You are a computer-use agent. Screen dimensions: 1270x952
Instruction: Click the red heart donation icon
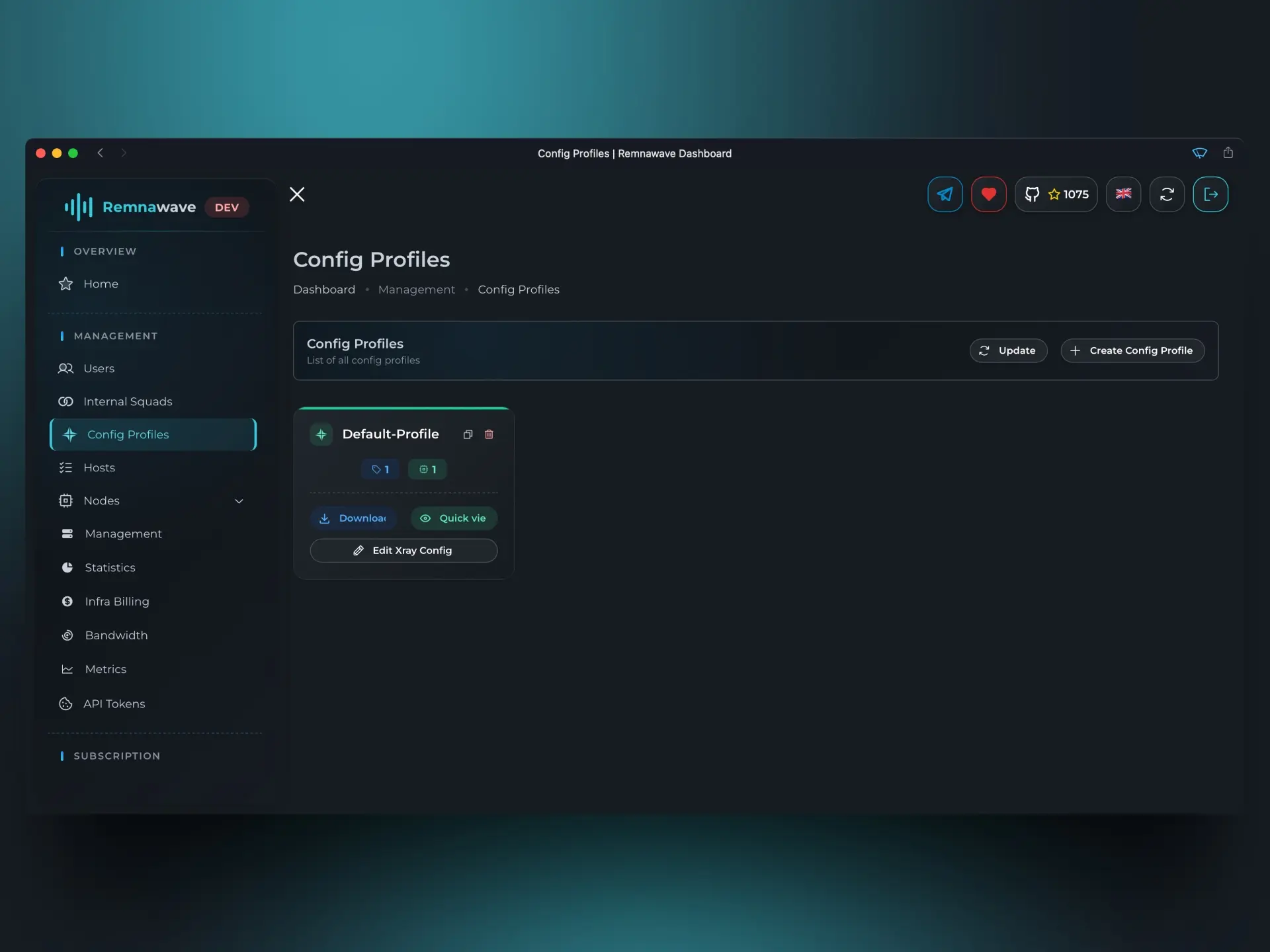[x=988, y=194]
